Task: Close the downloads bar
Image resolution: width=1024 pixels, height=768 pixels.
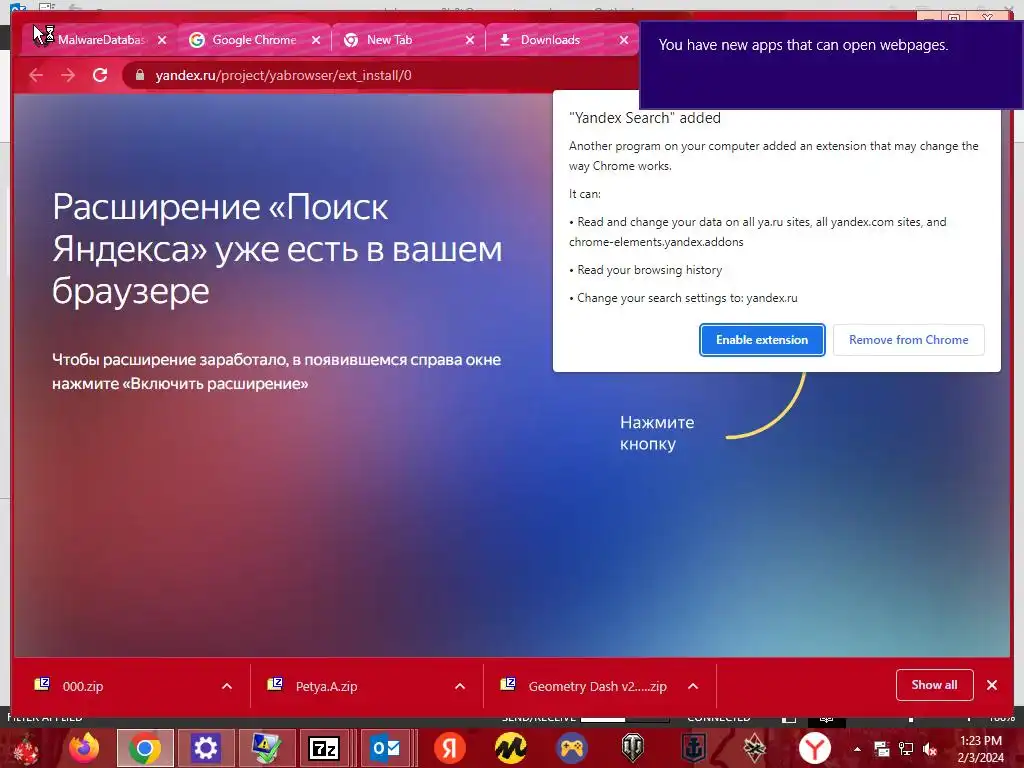Action: coord(992,685)
